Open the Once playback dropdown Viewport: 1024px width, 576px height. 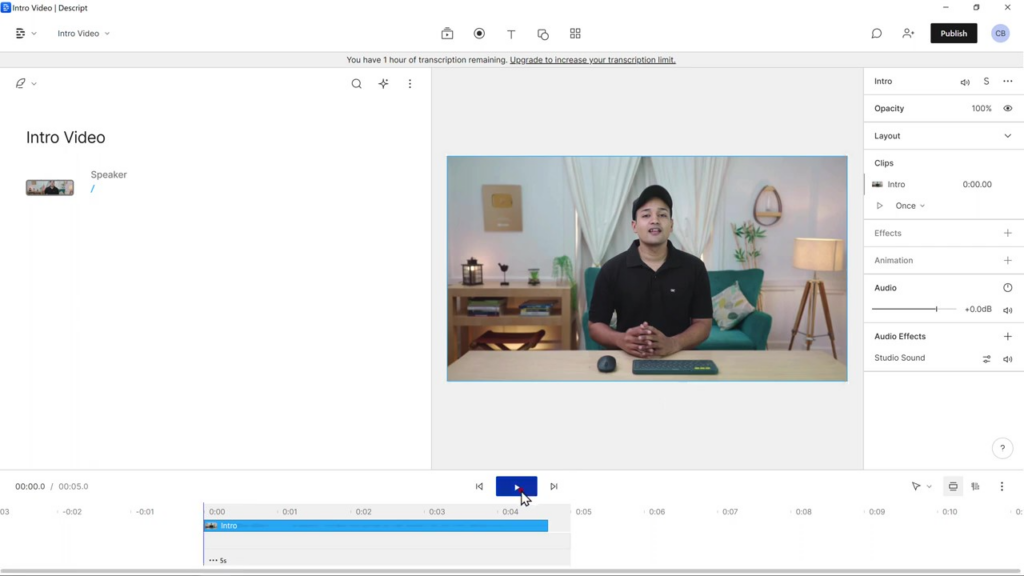(x=910, y=206)
